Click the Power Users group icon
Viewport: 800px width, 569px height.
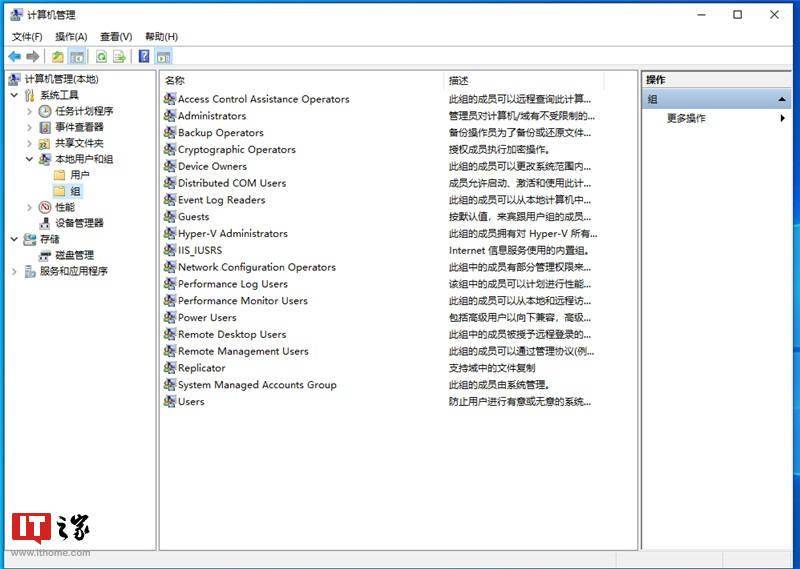170,317
